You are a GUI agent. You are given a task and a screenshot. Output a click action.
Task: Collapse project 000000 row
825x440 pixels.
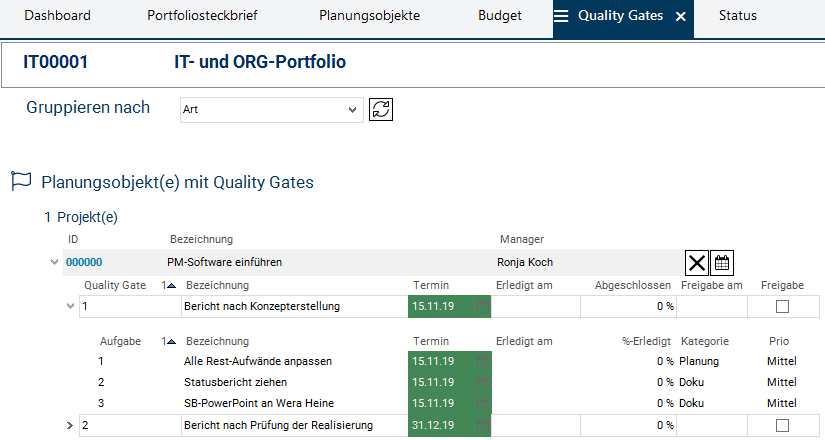pos(53,263)
